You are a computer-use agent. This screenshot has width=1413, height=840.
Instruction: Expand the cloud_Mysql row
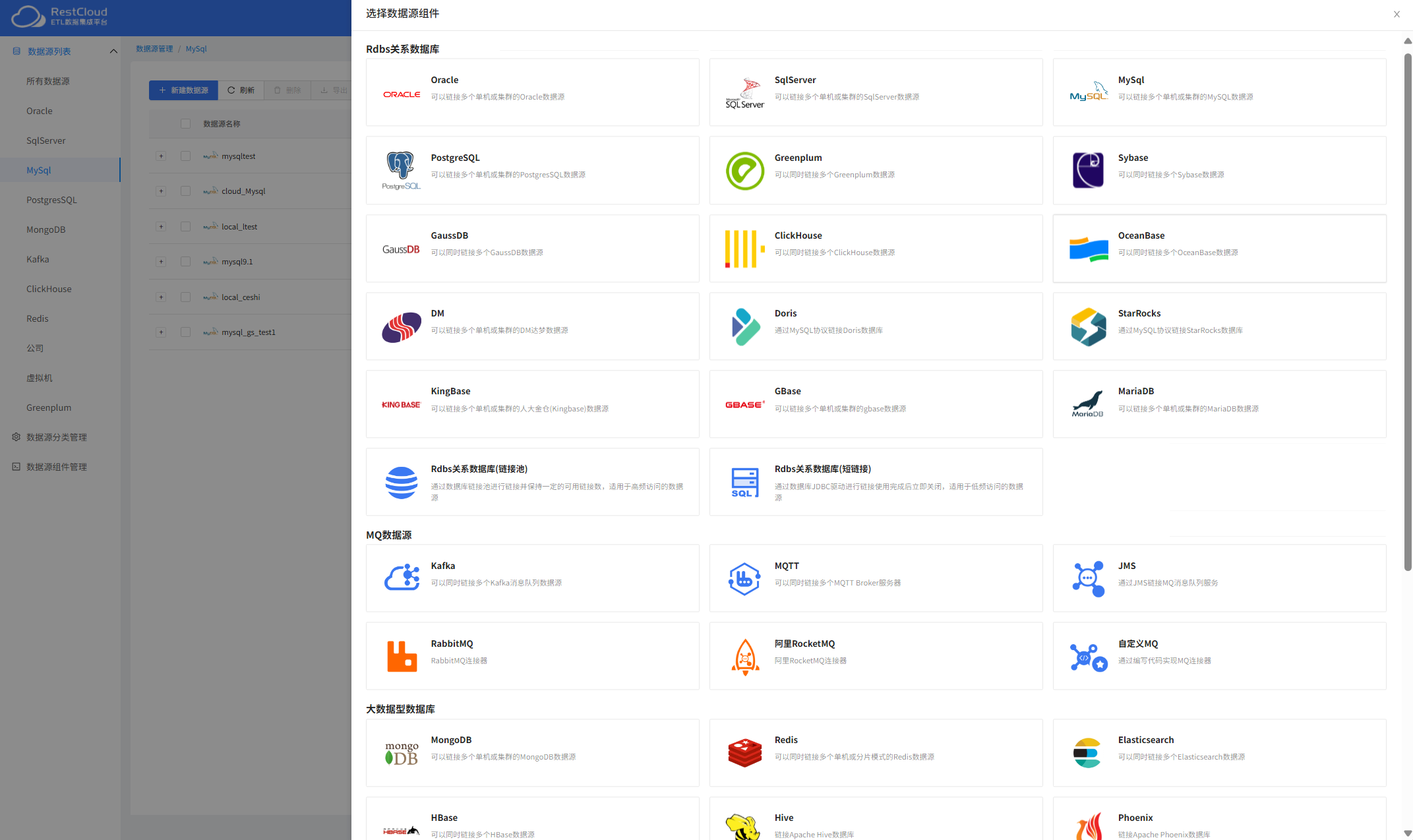pos(161,191)
